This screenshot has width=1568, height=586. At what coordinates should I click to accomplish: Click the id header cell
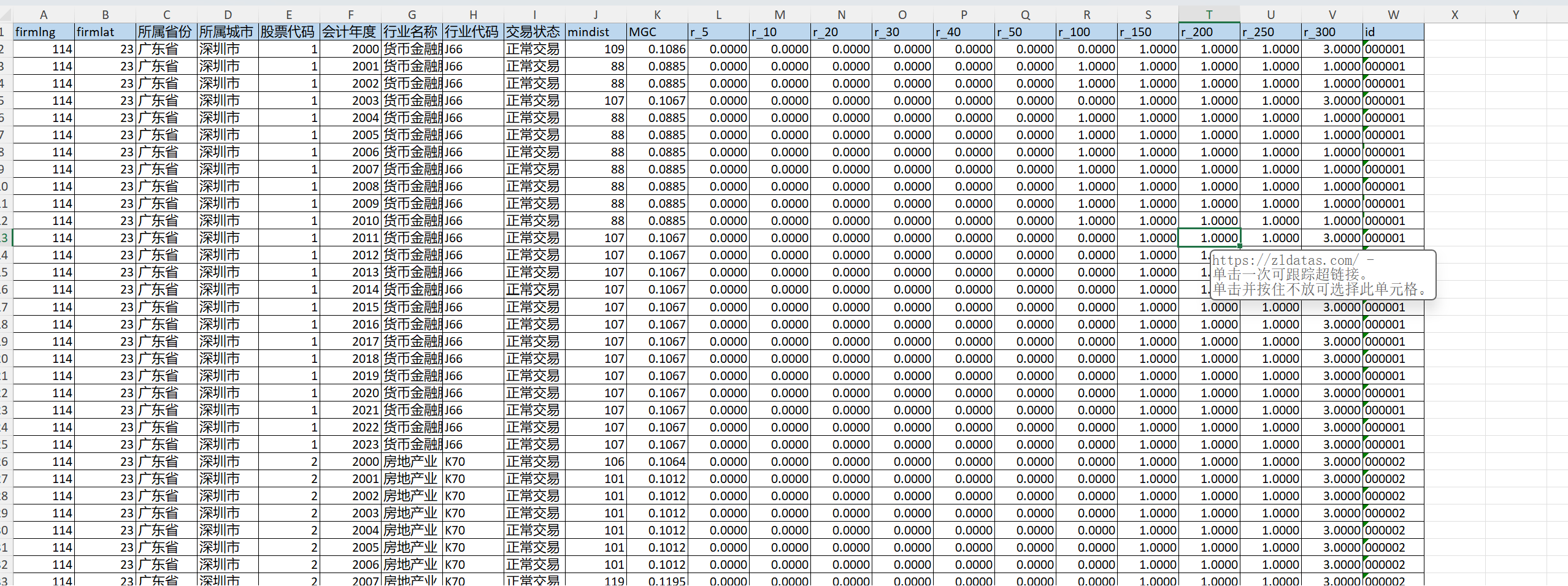point(1393,32)
